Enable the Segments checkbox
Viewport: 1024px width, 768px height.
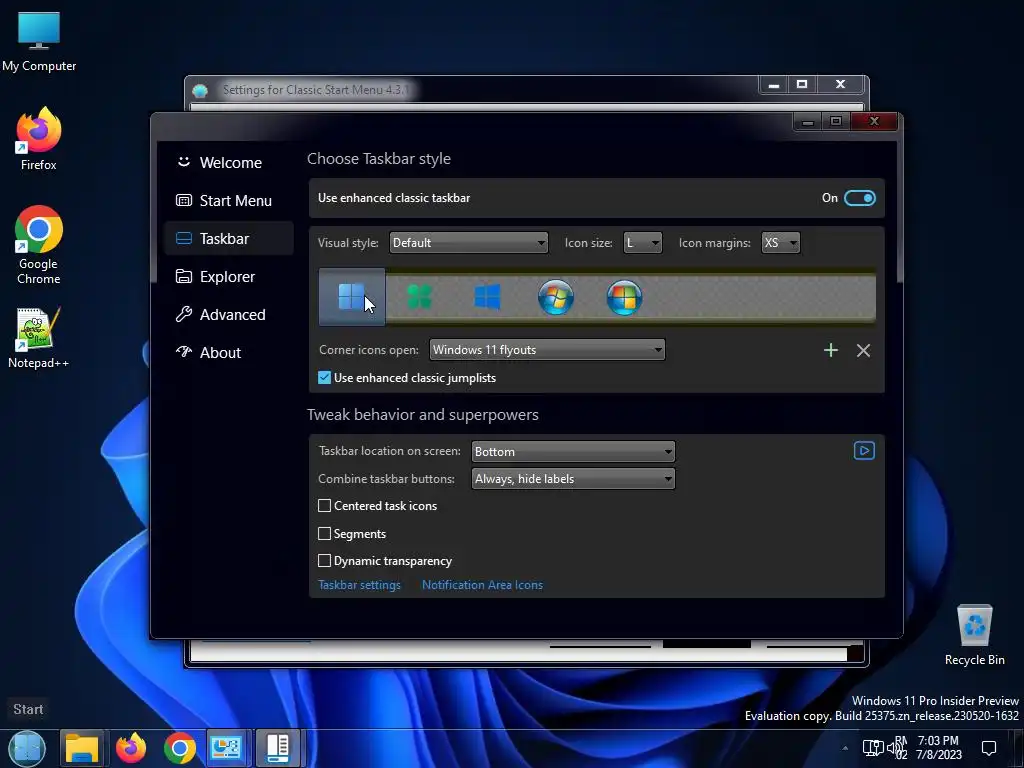[x=325, y=534]
